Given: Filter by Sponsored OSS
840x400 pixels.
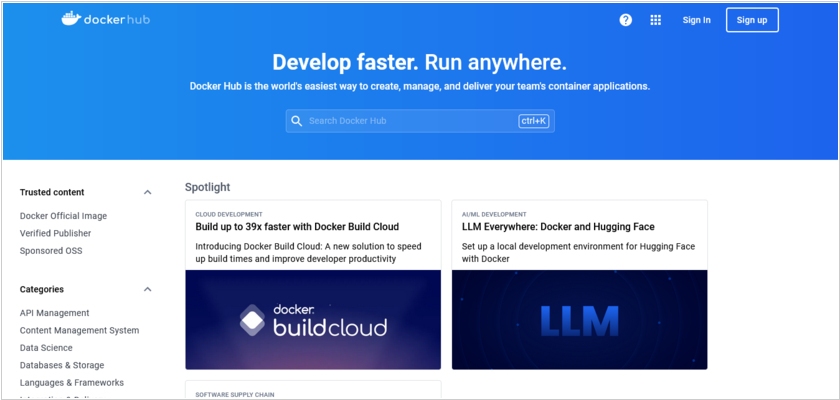Looking at the screenshot, I should 51,251.
